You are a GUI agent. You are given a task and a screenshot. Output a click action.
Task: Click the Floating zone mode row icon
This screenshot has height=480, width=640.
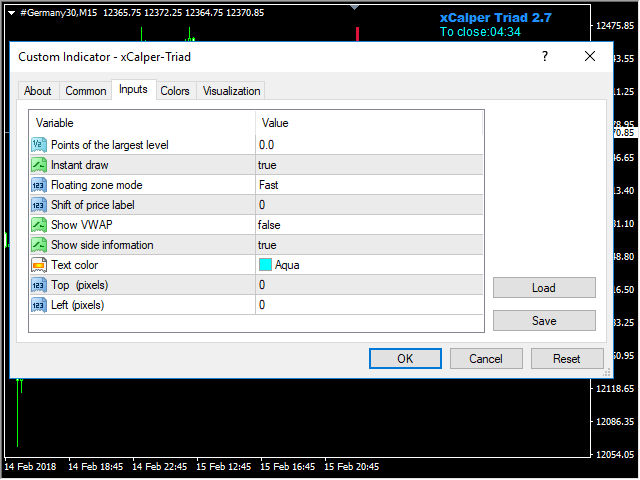[x=39, y=185]
